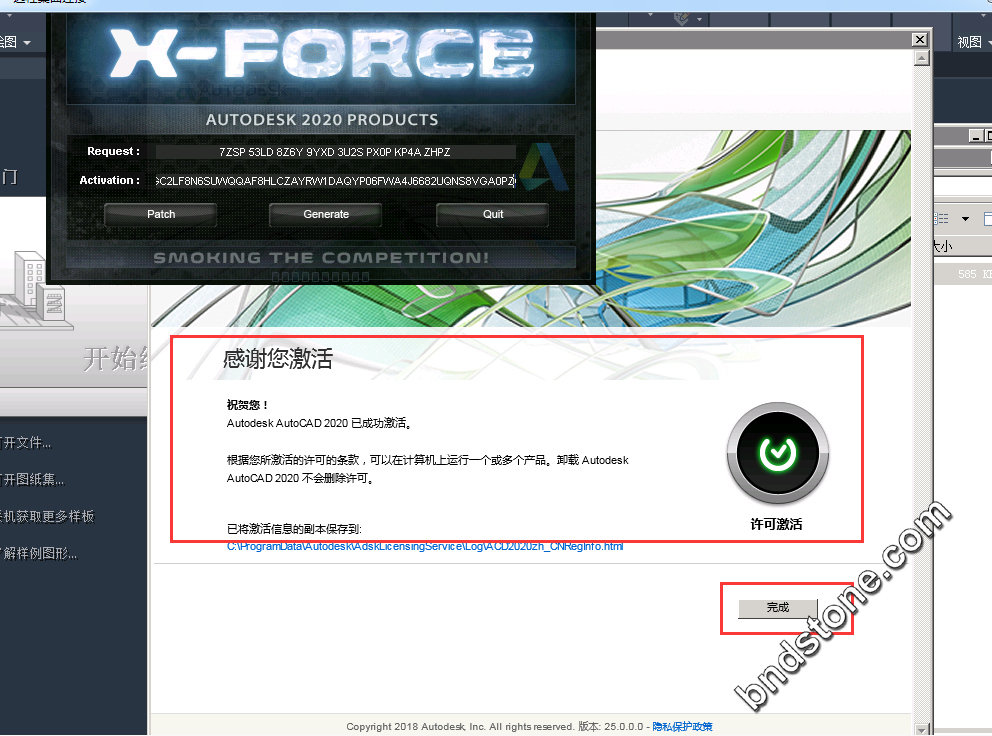The height and width of the screenshot is (736, 992).
Task: Click the 大小 column header in file list
Action: [943, 246]
